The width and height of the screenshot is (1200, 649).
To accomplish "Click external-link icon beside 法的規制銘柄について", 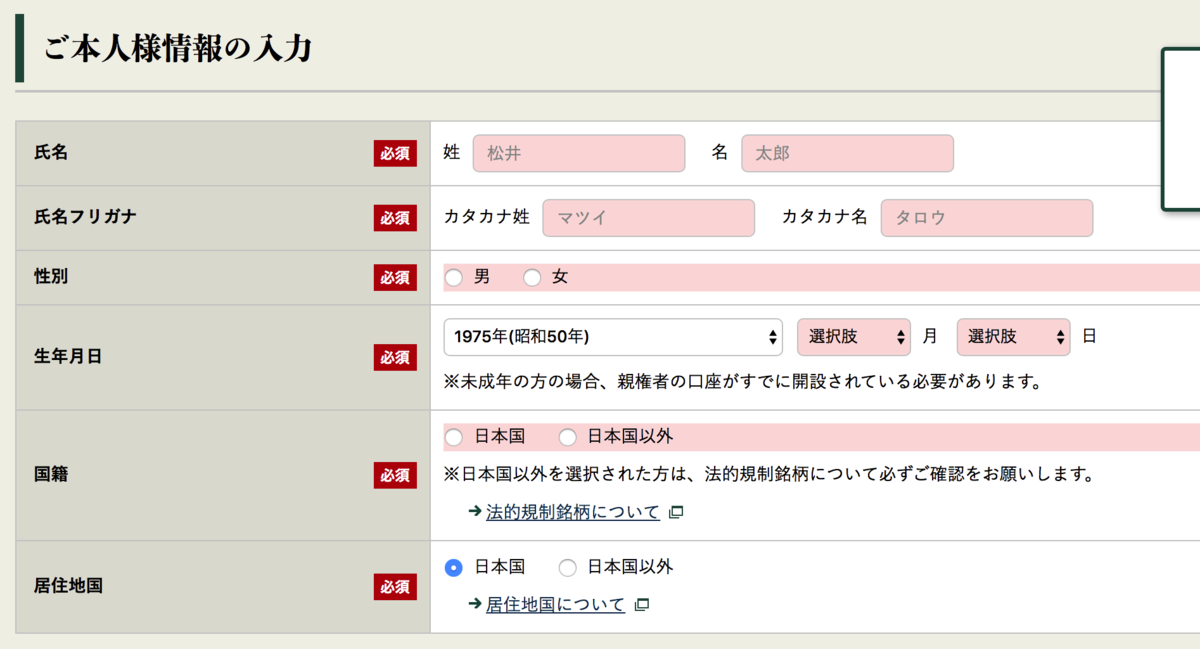I will [676, 512].
